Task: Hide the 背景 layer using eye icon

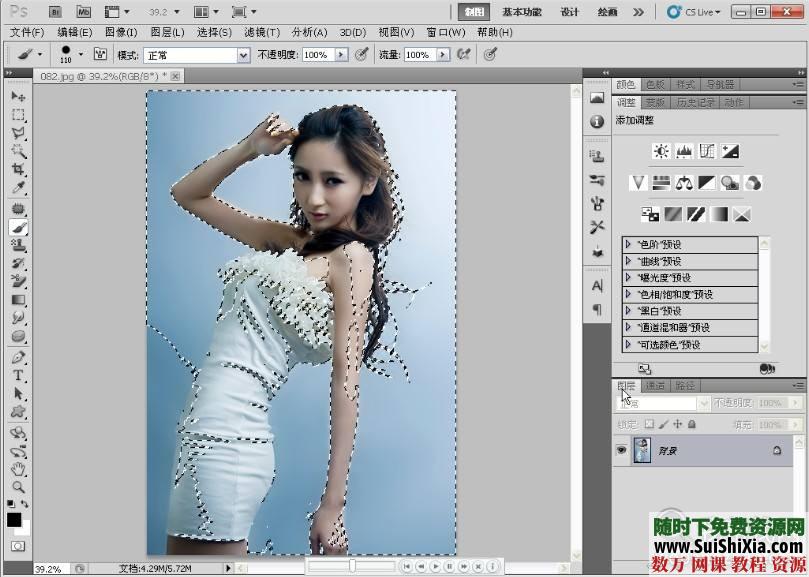Action: click(x=621, y=451)
